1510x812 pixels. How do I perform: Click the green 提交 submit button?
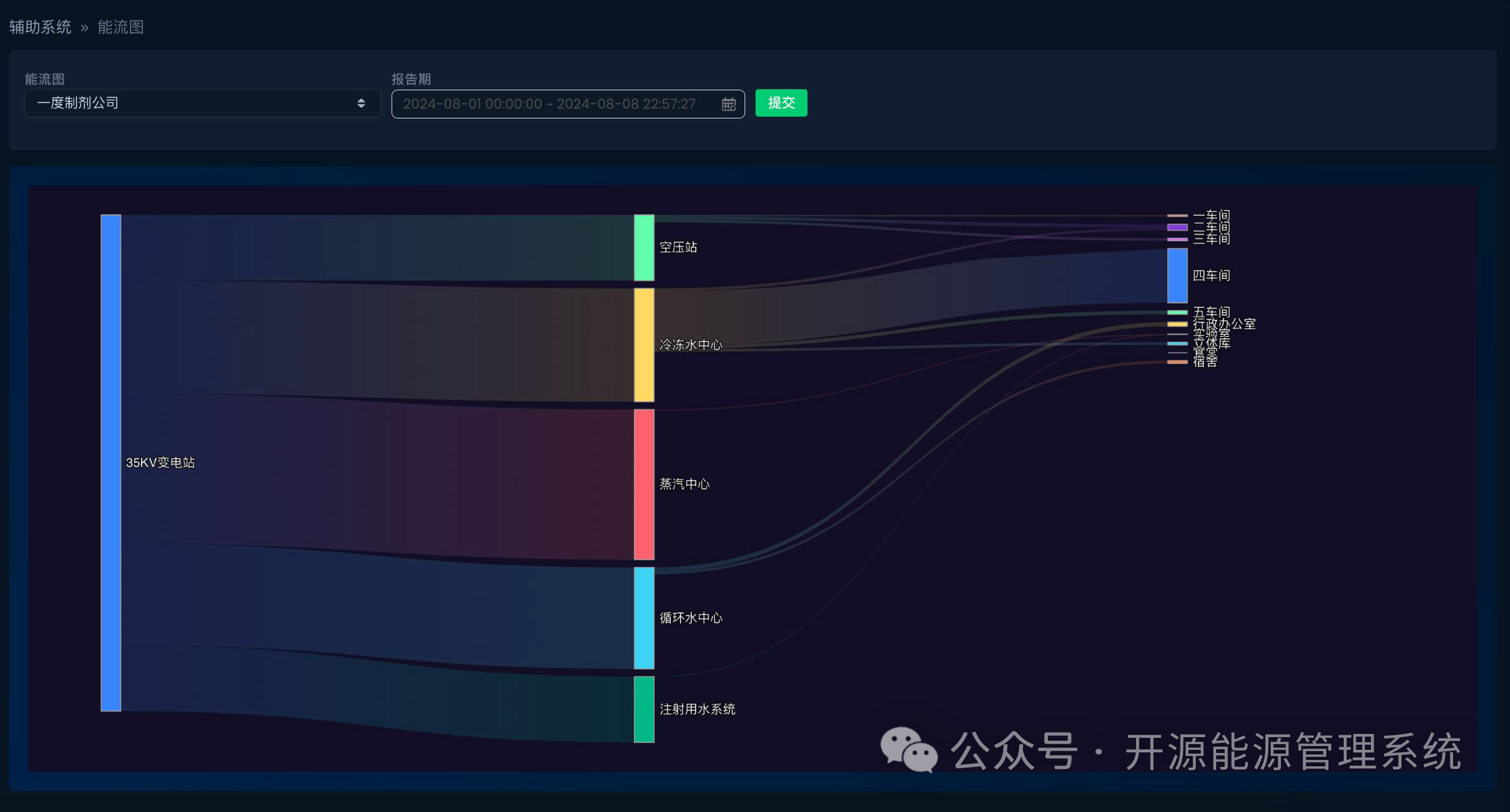point(781,103)
